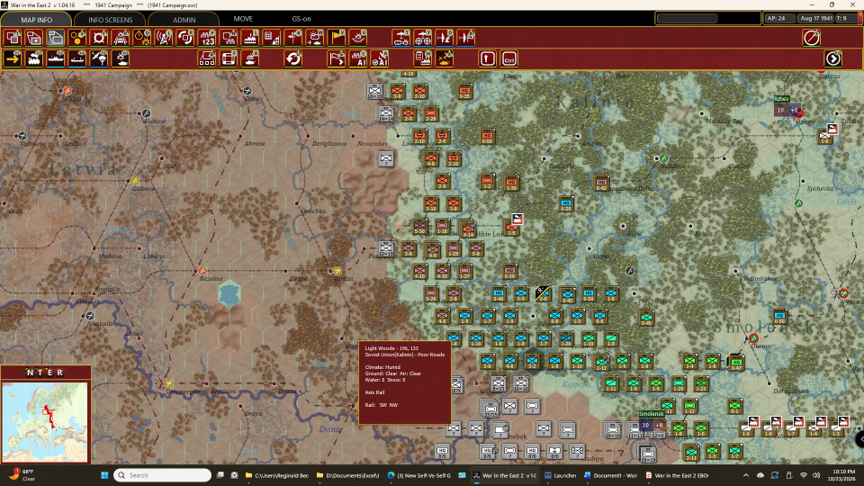Click the taskbar Search box
This screenshot has height=486, width=864.
[x=163, y=475]
